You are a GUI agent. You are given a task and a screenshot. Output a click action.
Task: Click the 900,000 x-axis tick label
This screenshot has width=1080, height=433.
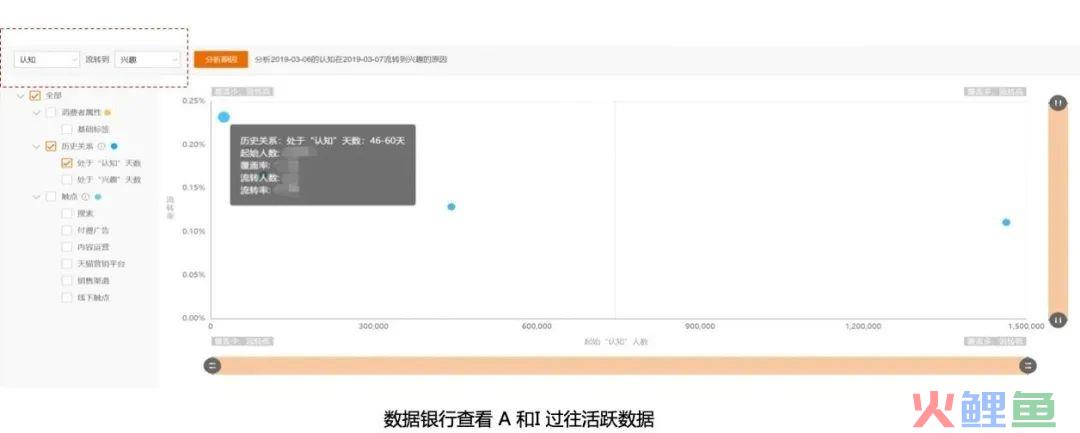(699, 326)
